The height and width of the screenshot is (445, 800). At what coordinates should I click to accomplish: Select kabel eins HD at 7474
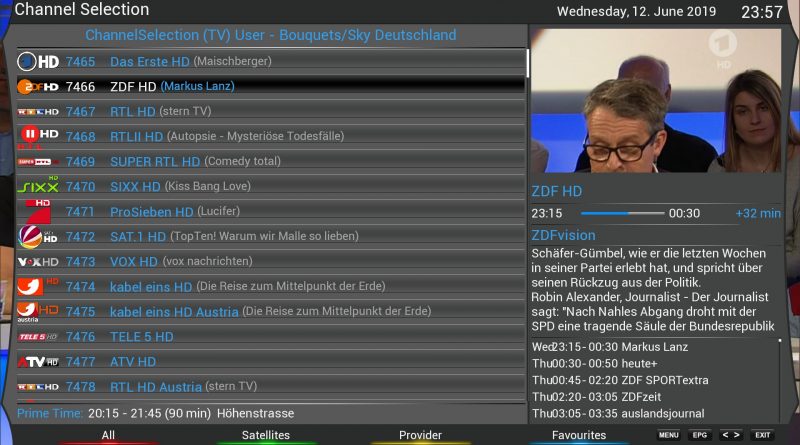point(151,287)
